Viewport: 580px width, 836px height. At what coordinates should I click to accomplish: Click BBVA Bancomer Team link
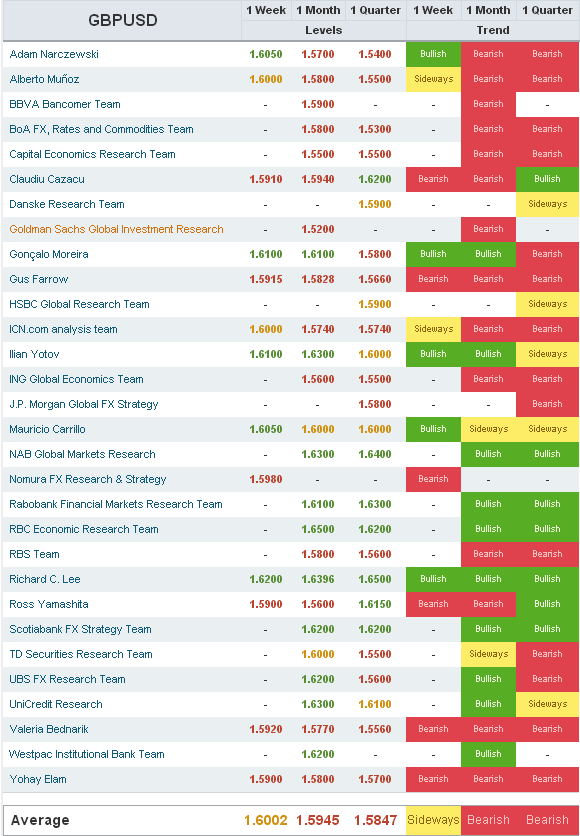pyautogui.click(x=65, y=104)
